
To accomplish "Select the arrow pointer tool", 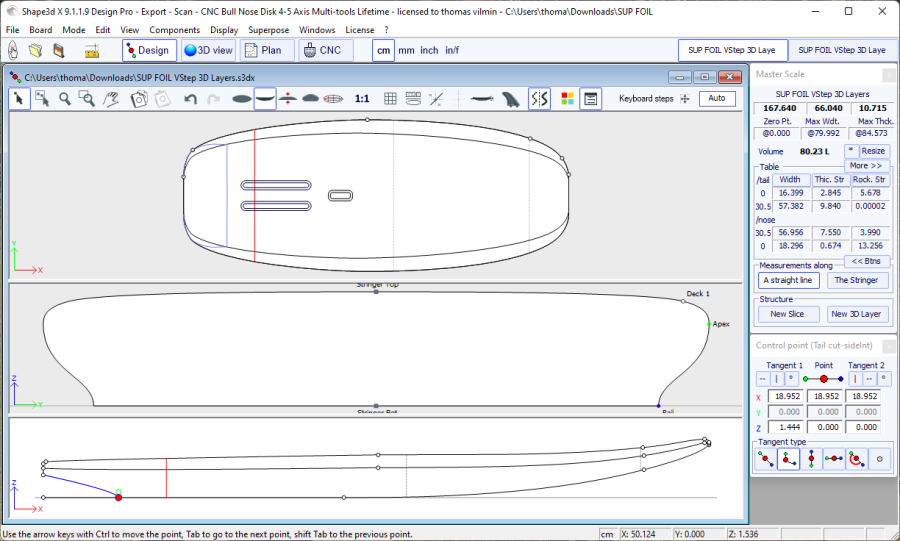I will [19, 98].
